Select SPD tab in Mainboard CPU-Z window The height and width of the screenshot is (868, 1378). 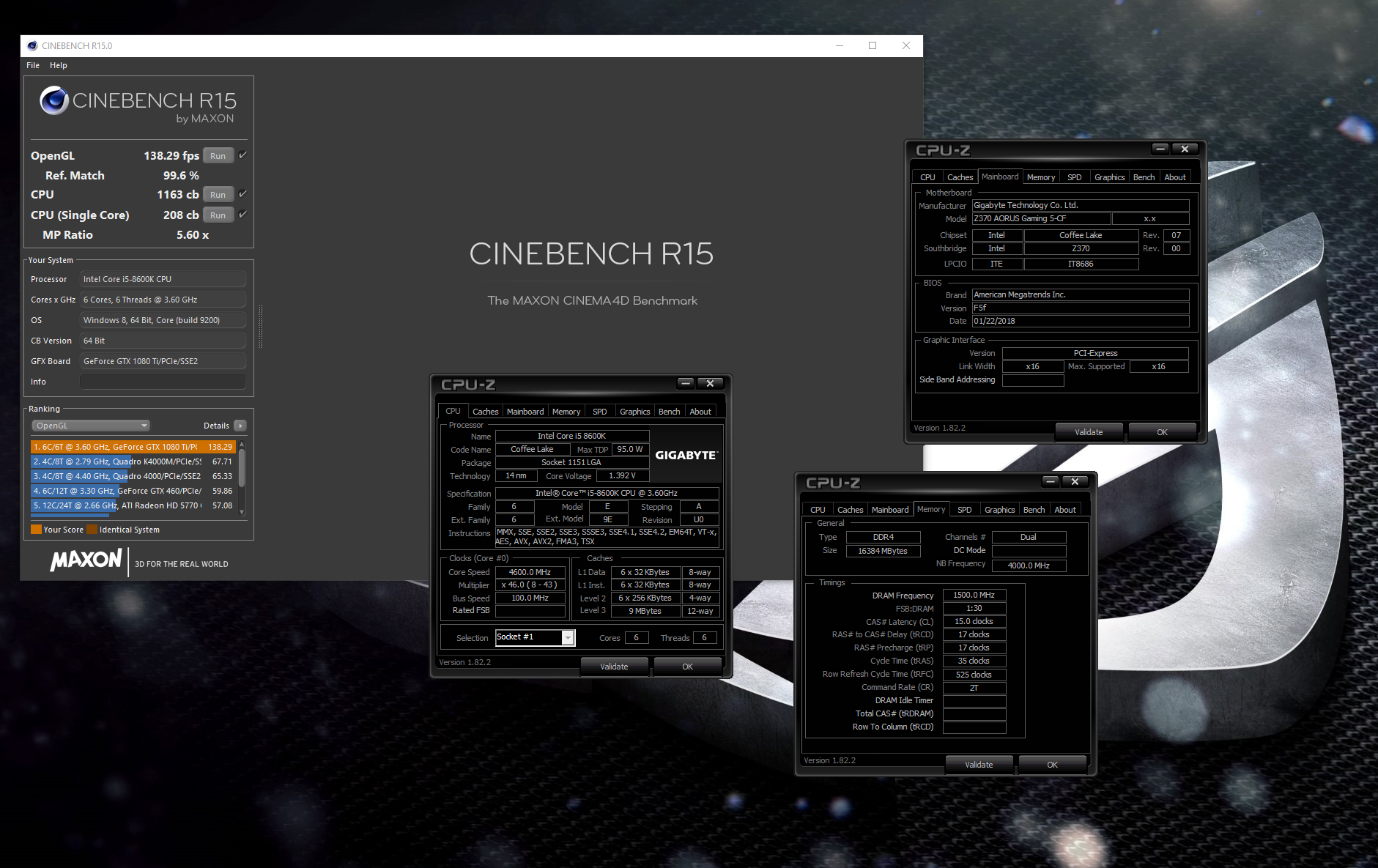[1074, 177]
